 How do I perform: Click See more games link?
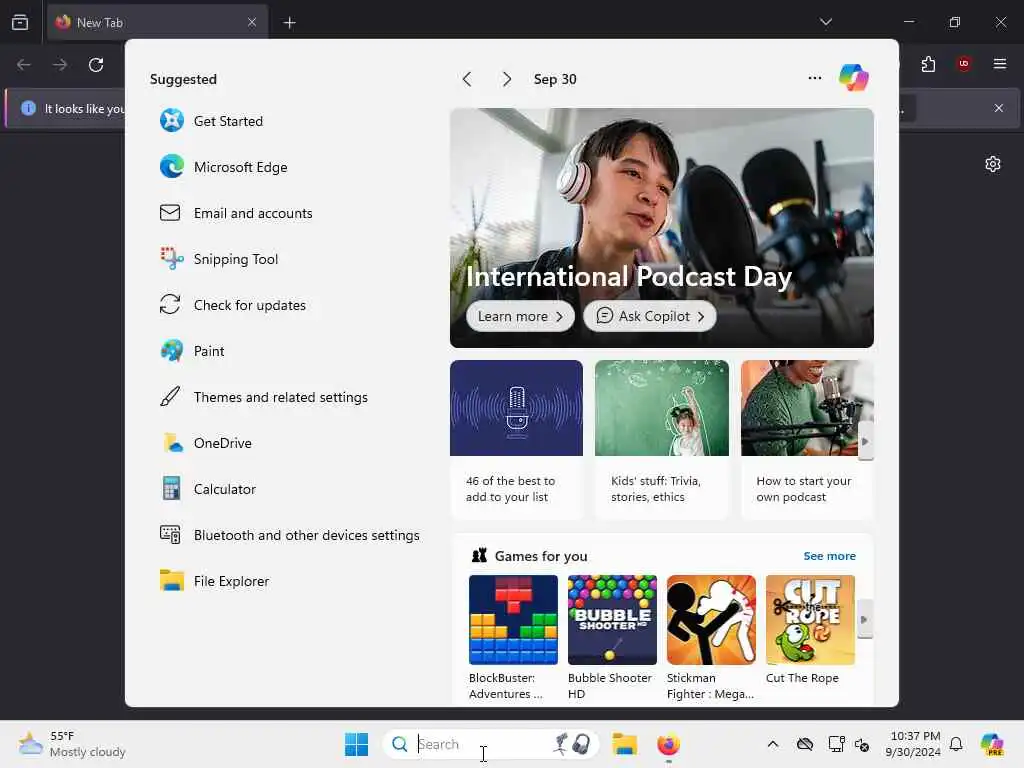[829, 556]
